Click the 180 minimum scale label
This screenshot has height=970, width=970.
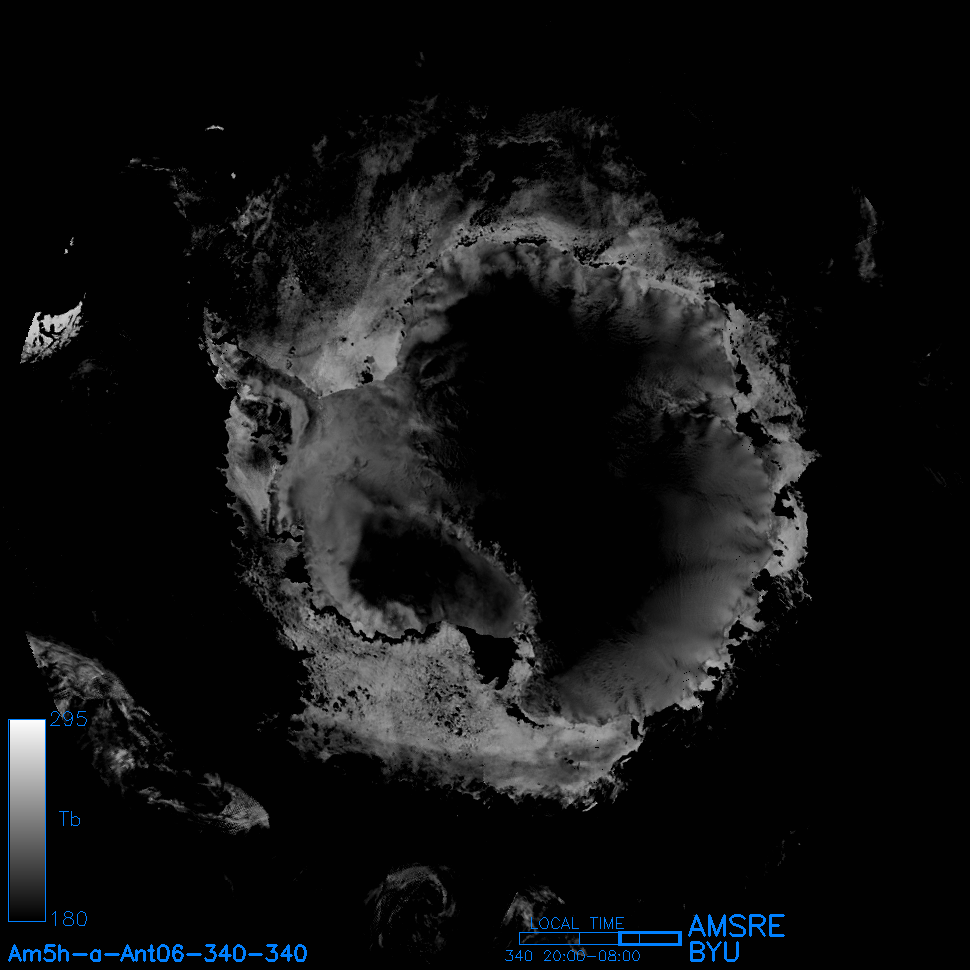[68, 918]
